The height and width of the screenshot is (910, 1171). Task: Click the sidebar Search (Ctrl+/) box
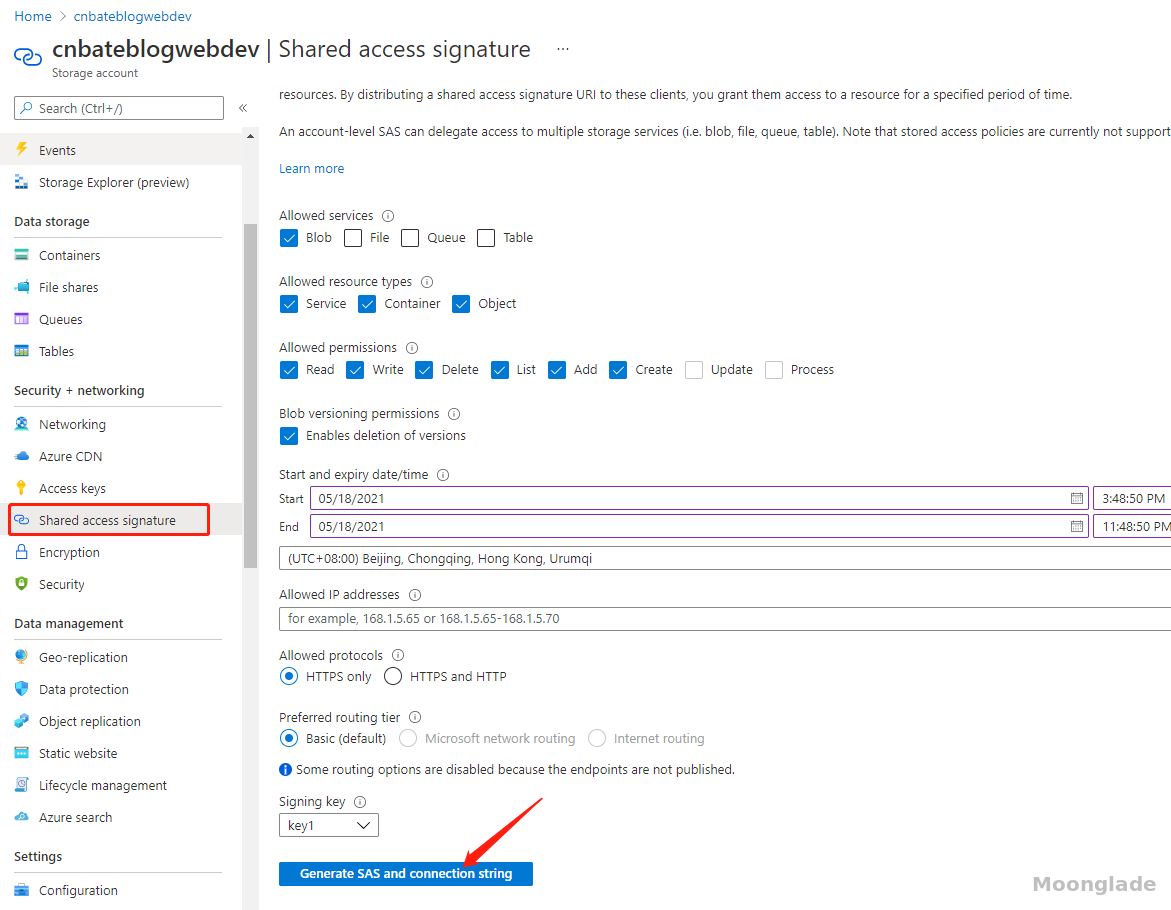(x=119, y=108)
